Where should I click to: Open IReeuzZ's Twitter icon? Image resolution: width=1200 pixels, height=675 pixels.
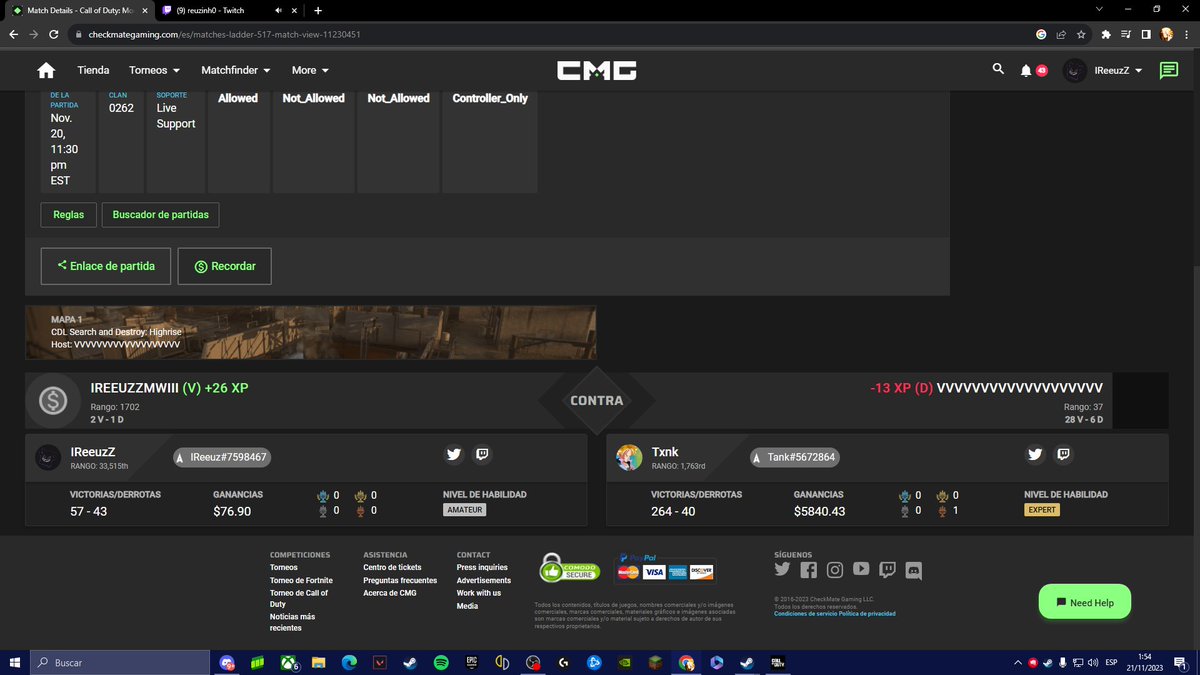click(x=454, y=455)
